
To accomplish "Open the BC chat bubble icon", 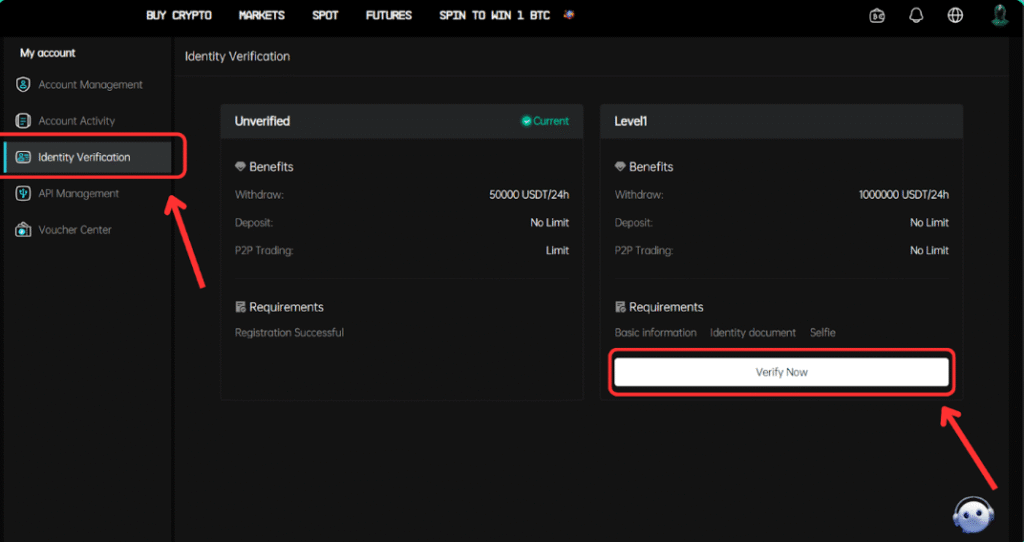I will click(877, 16).
